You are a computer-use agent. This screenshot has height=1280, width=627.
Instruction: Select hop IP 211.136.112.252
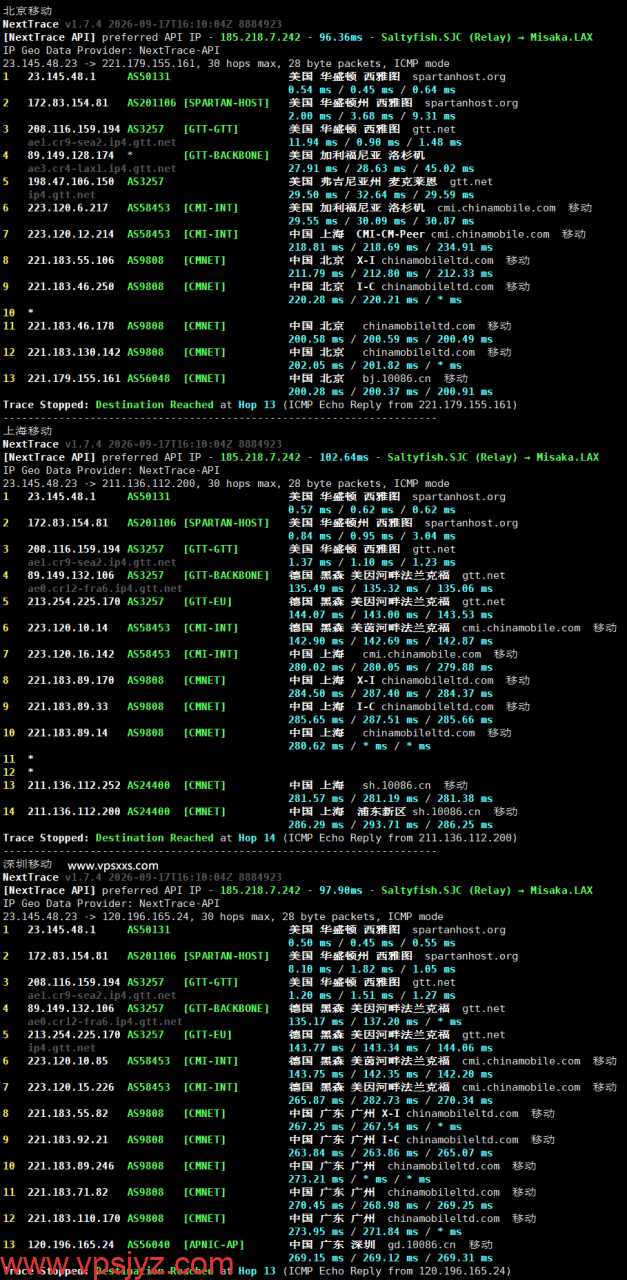coord(74,785)
